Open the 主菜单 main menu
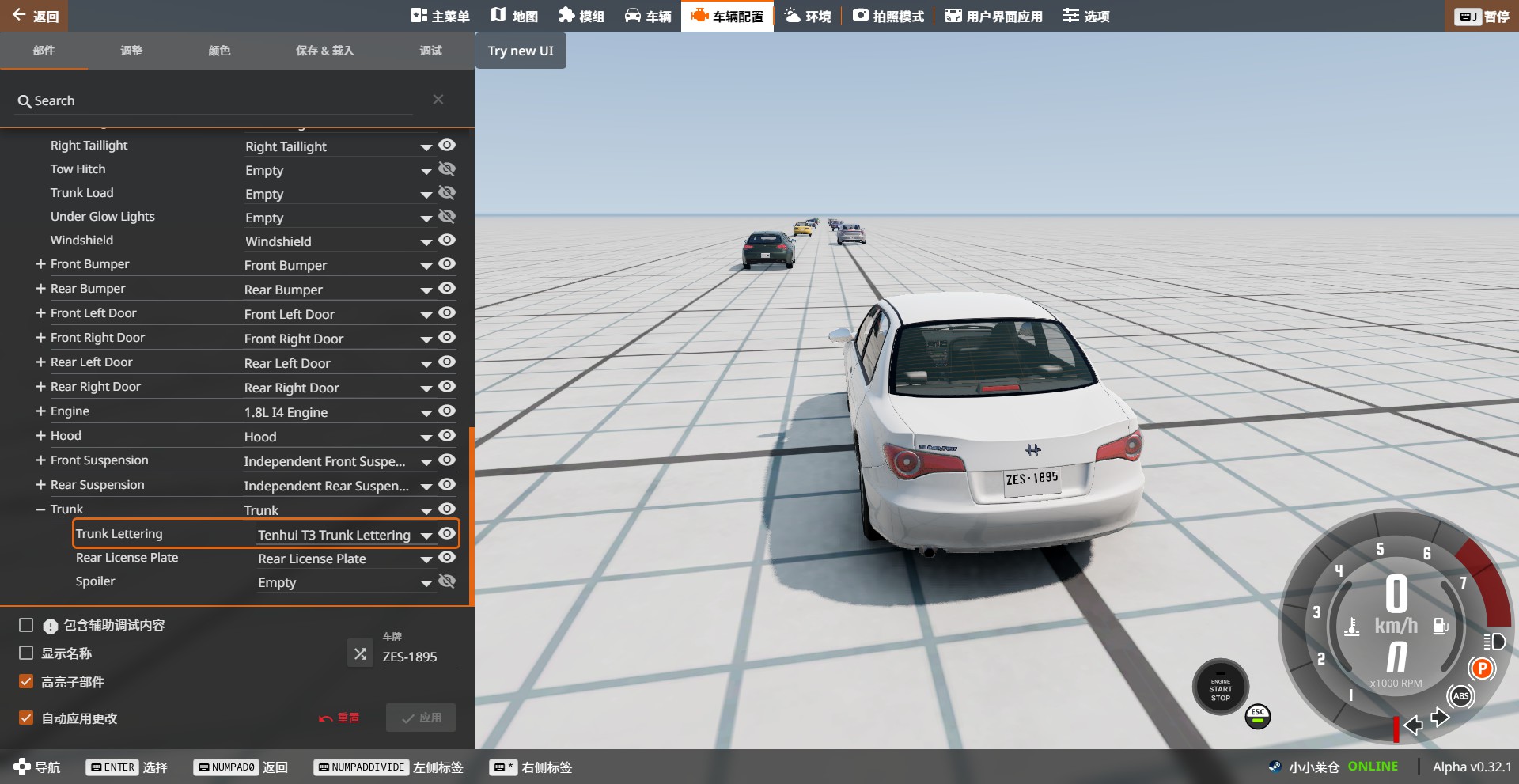This screenshot has height=784, width=1519. click(440, 16)
